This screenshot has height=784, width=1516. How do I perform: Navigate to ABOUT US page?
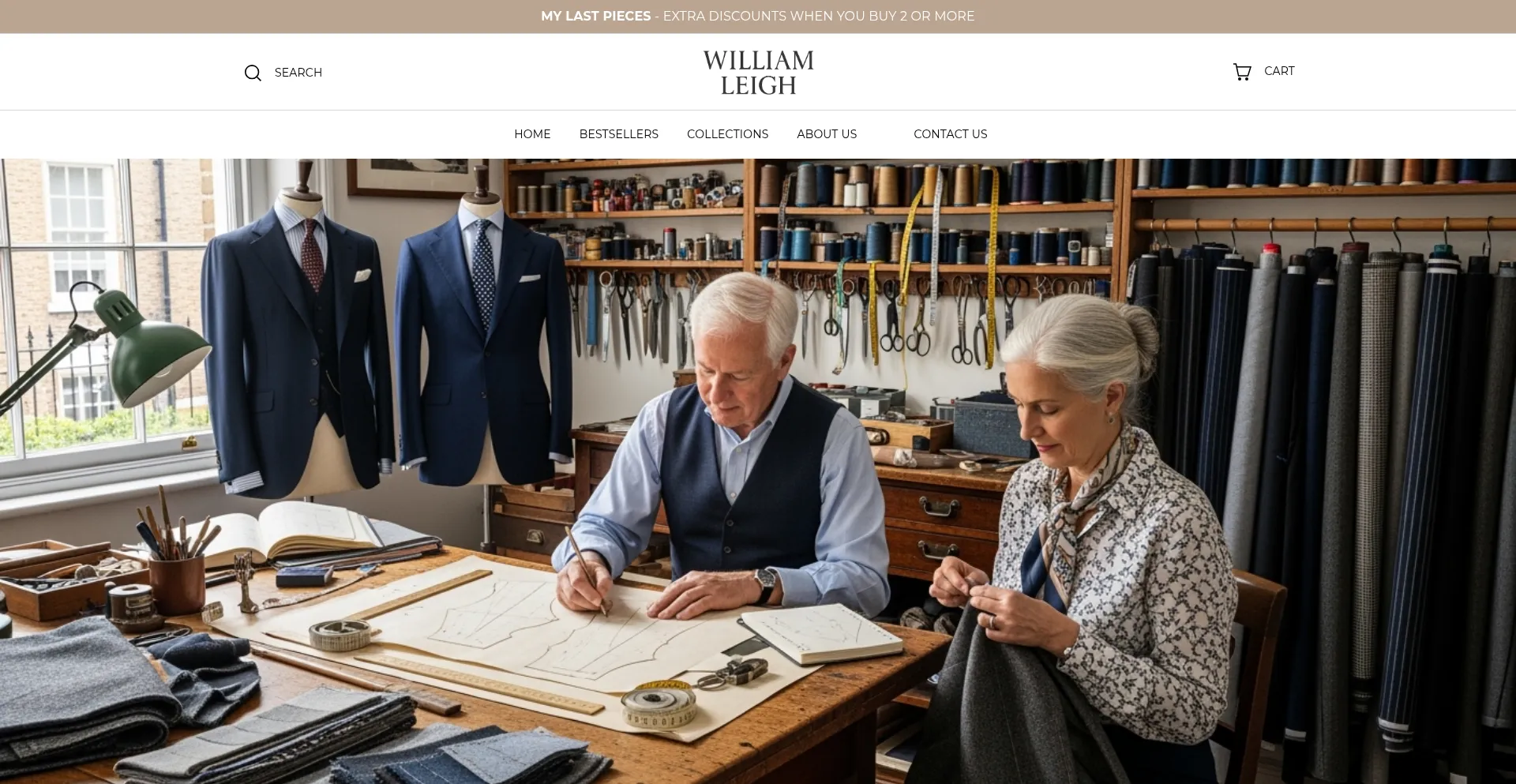coord(827,134)
